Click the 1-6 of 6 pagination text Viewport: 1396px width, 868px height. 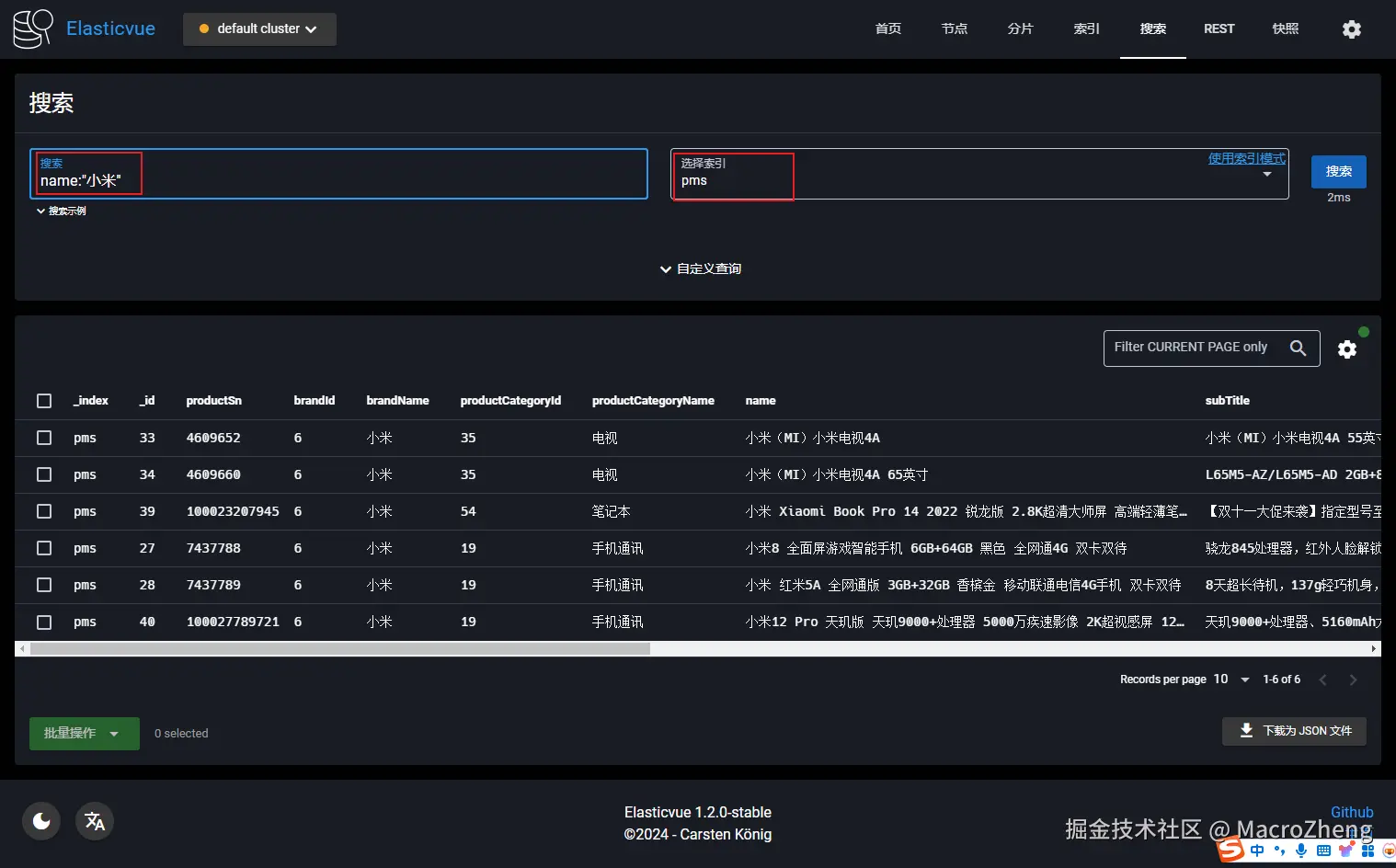(x=1281, y=680)
